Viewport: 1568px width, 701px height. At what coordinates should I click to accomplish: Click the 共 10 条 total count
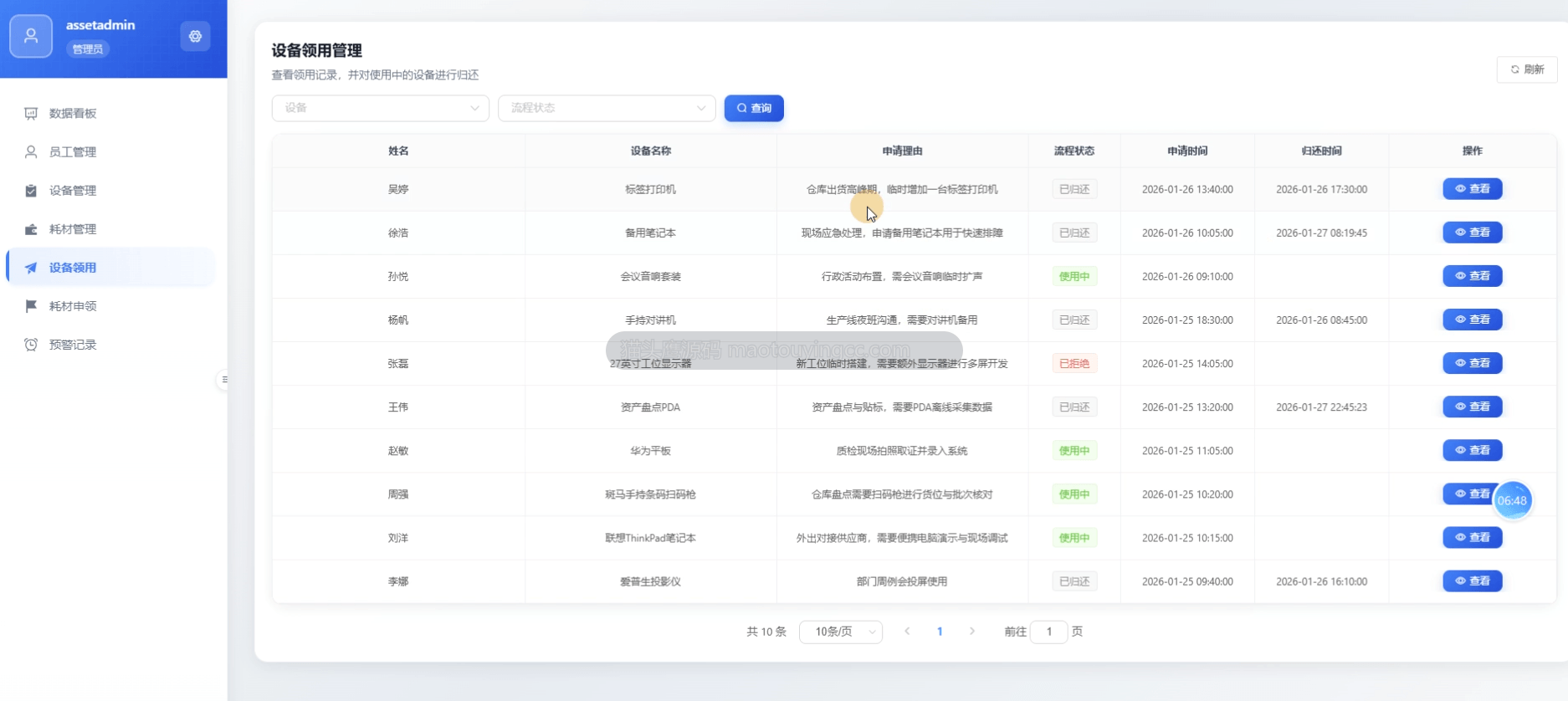[766, 632]
